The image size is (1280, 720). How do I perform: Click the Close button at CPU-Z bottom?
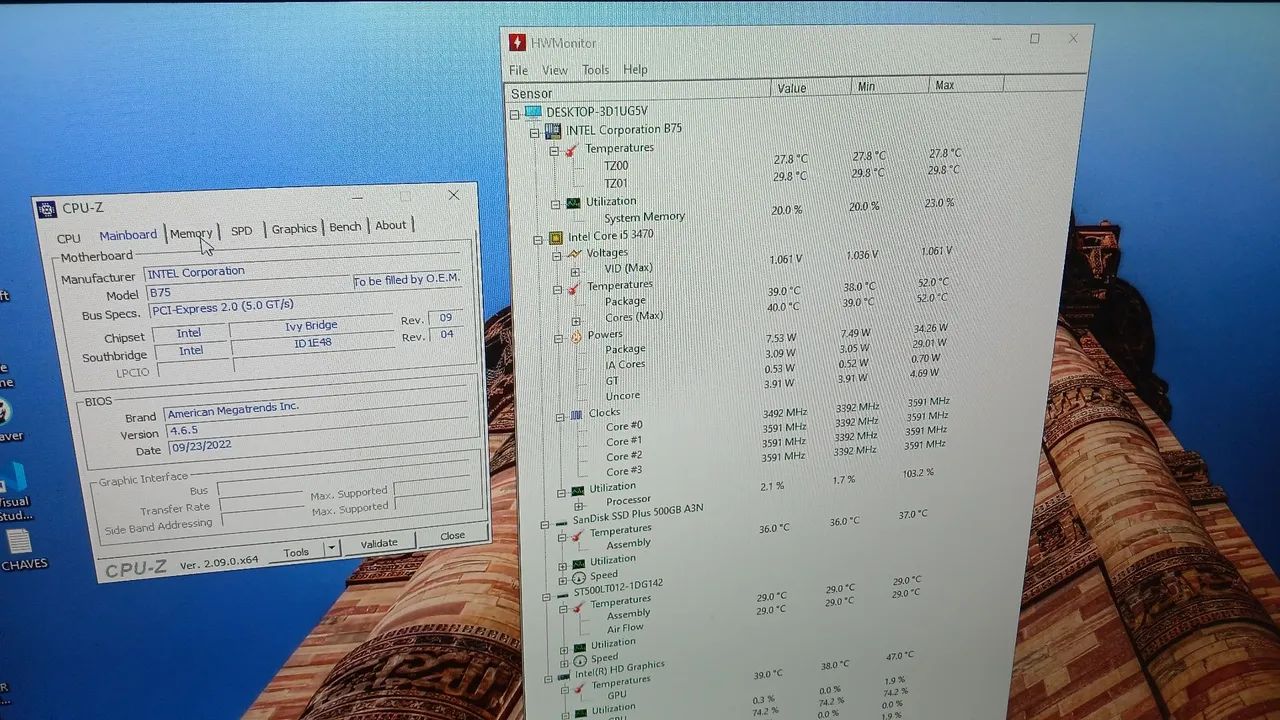(x=453, y=535)
